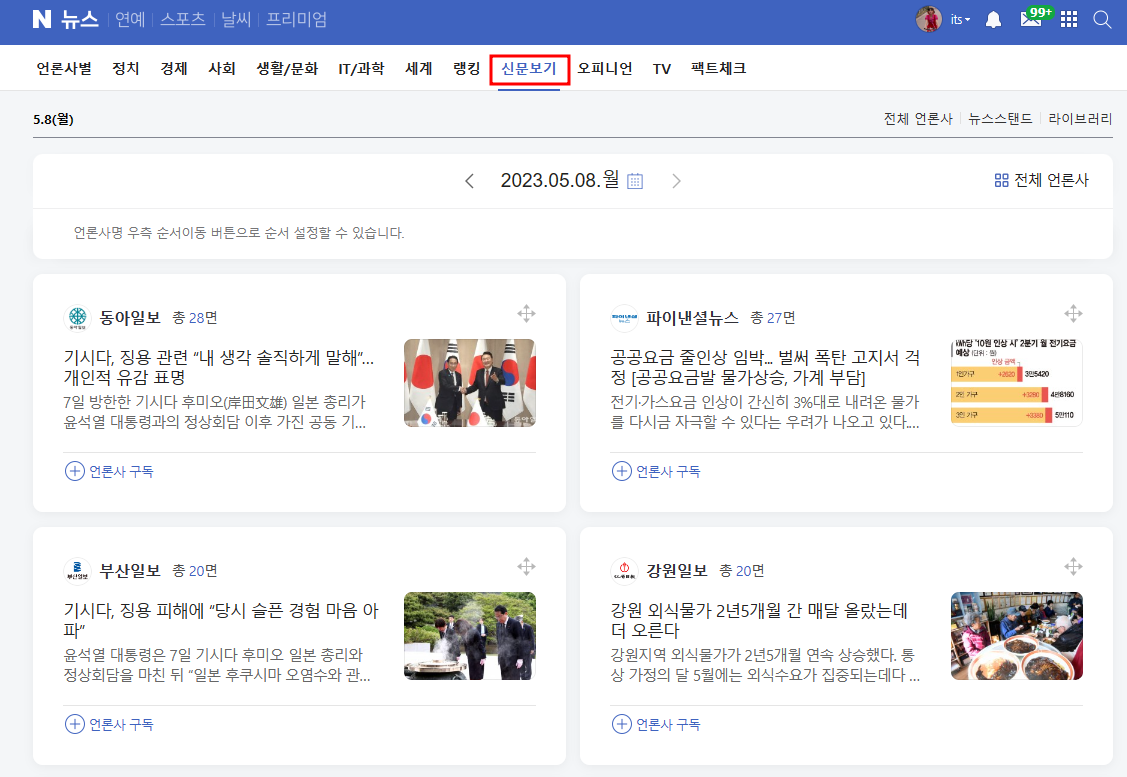The width and height of the screenshot is (1127, 777).
Task: Subscribe to 파이낸셜뉴스 with 언론사 구독
Action: click(x=656, y=472)
